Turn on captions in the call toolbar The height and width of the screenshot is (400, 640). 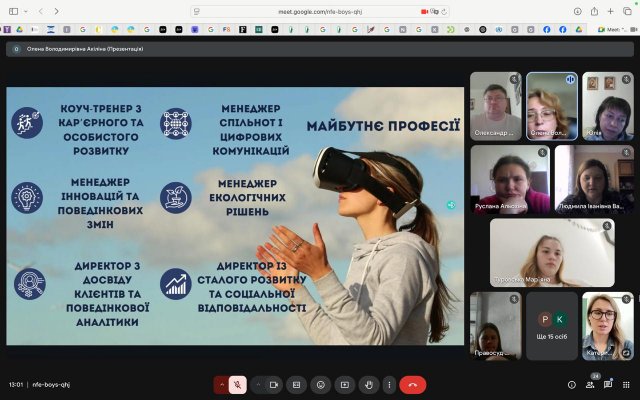tap(297, 384)
